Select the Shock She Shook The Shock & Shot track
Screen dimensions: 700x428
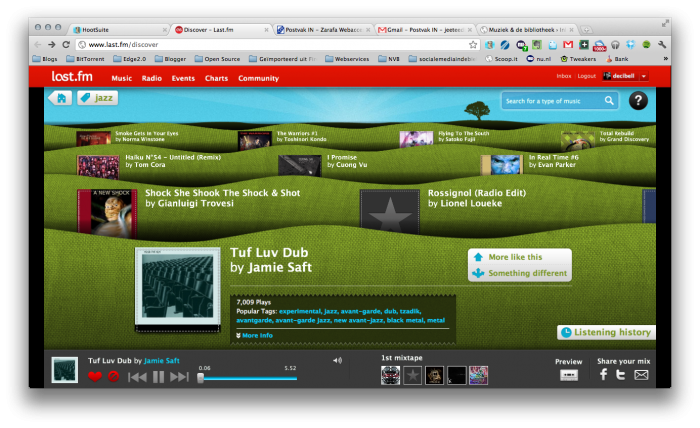222,193
